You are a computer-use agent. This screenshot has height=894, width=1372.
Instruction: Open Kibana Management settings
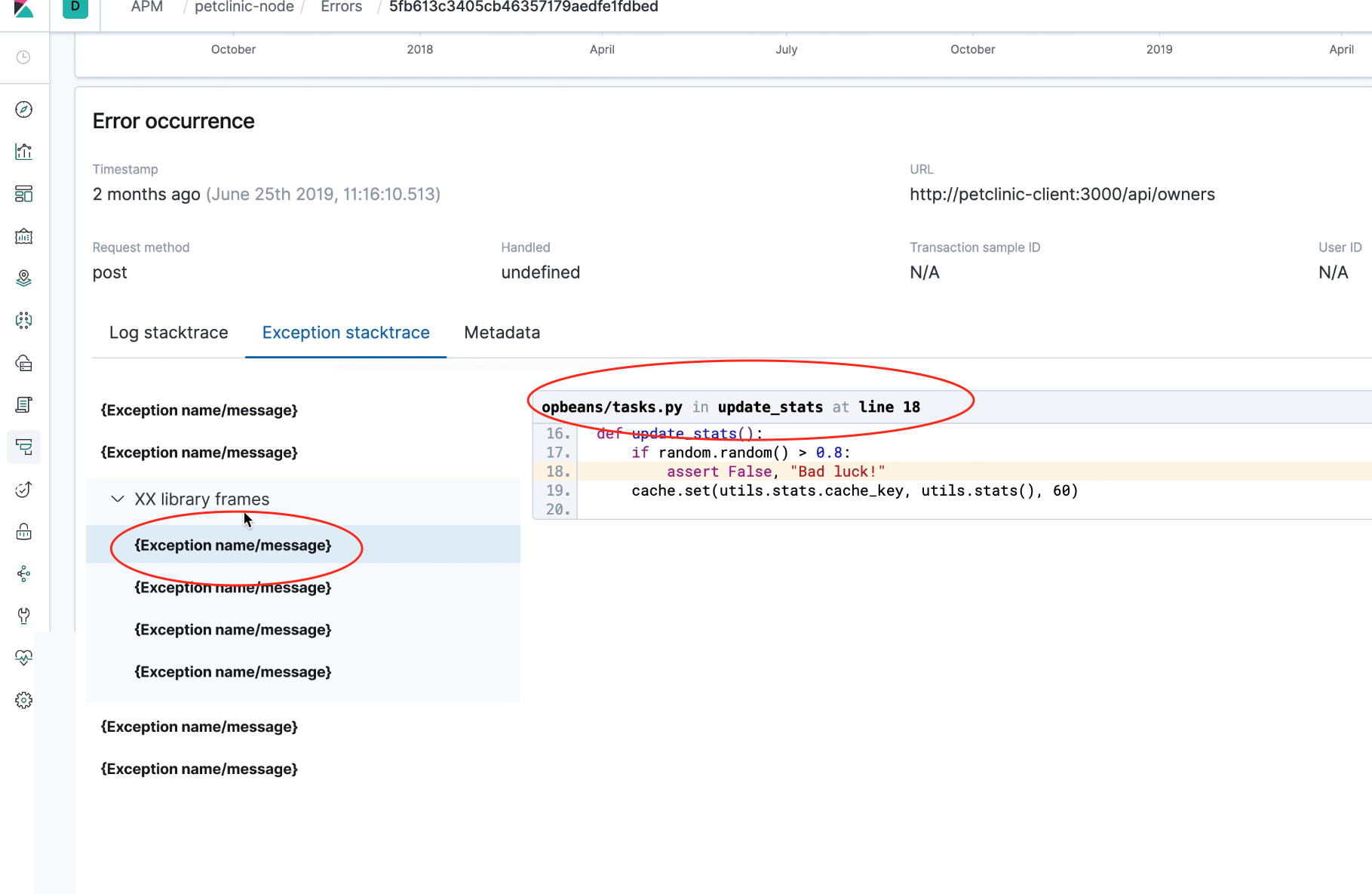tap(23, 699)
